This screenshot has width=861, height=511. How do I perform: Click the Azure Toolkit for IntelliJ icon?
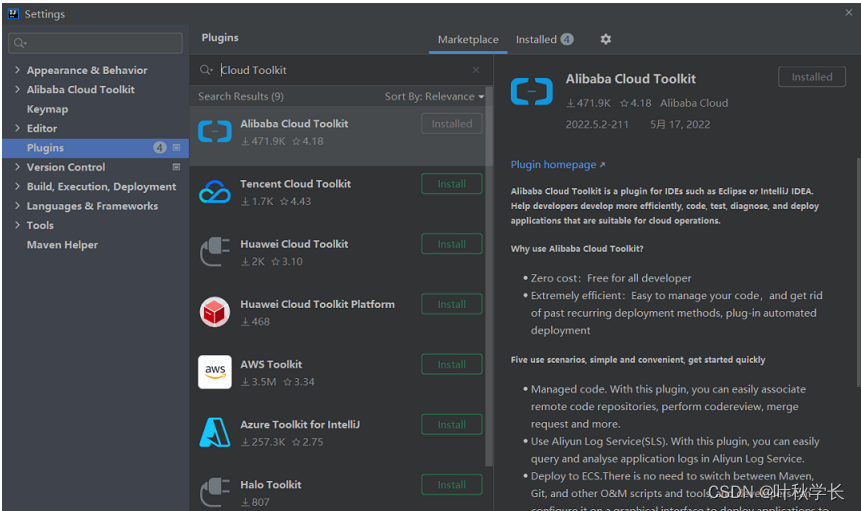215,432
